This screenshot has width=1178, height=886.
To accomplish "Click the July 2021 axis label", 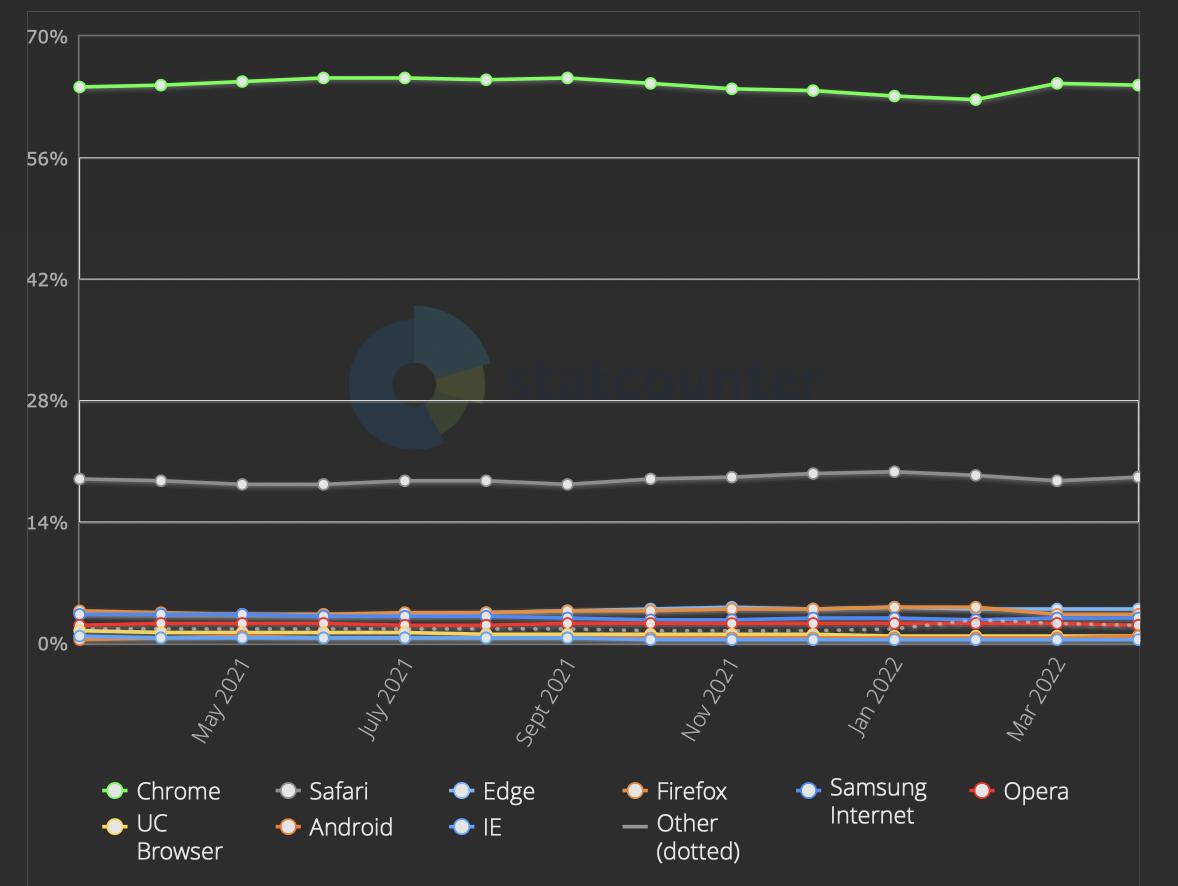I will click(x=385, y=701).
